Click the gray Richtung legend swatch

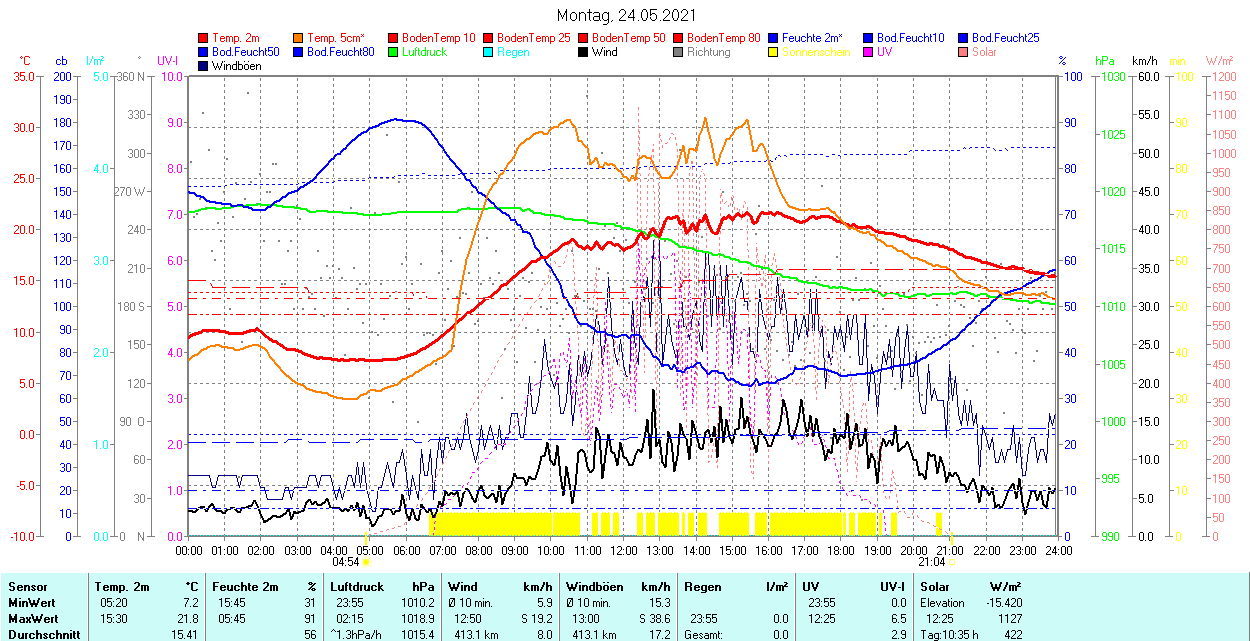click(x=678, y=52)
